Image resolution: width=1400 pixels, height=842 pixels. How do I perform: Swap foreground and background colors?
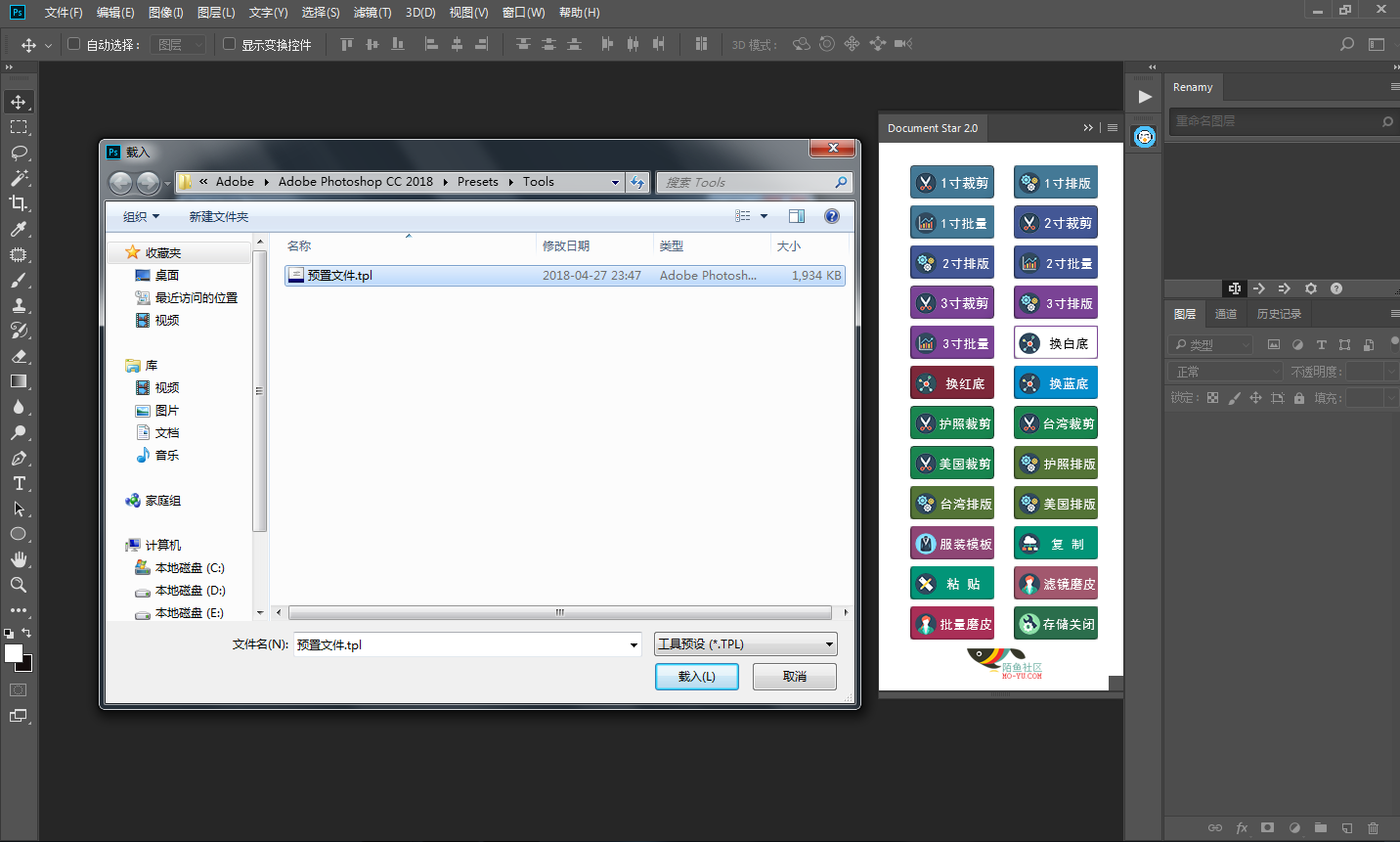[x=26, y=634]
